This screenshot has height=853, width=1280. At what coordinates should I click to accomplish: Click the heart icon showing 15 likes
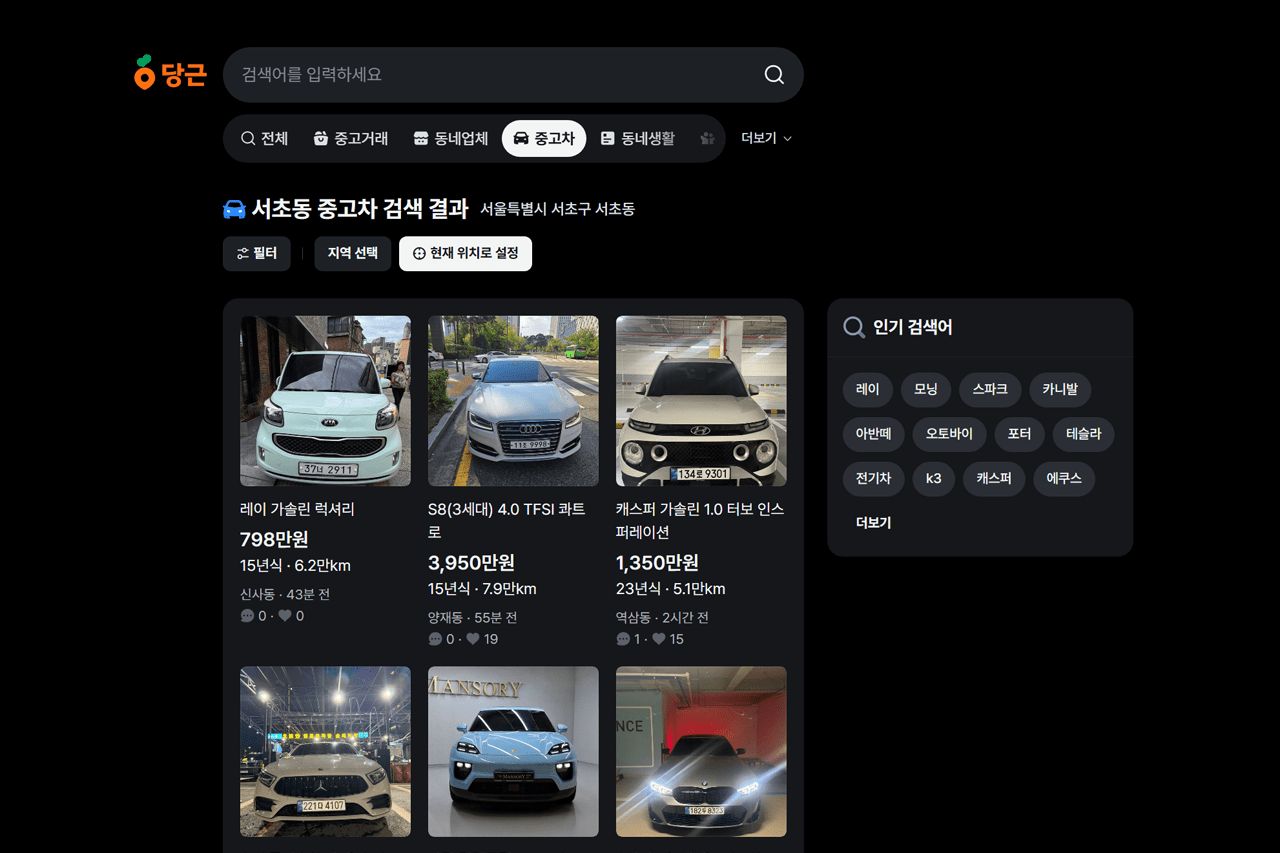point(659,639)
